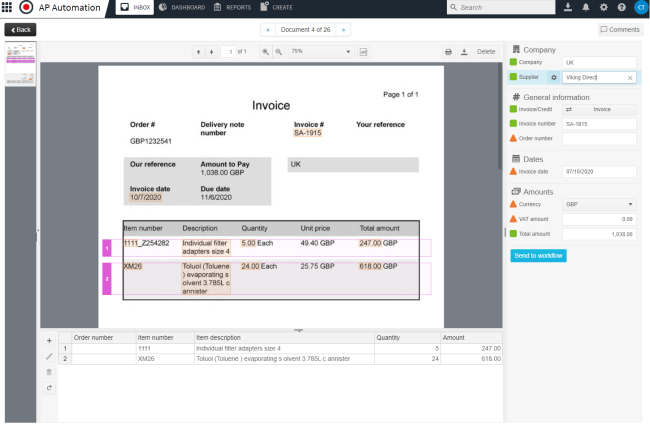Click the 247.00 GBP total on invoice

[378, 243]
